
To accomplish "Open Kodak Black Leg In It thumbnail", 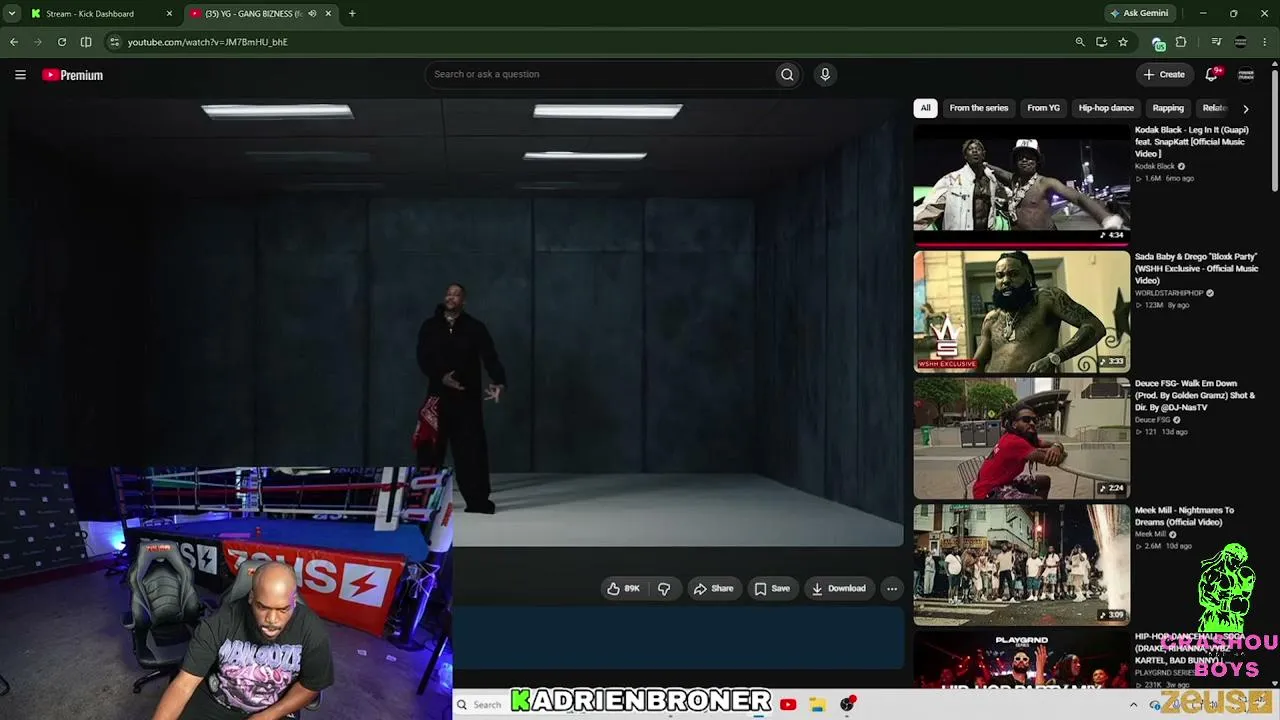I will 1021,184.
